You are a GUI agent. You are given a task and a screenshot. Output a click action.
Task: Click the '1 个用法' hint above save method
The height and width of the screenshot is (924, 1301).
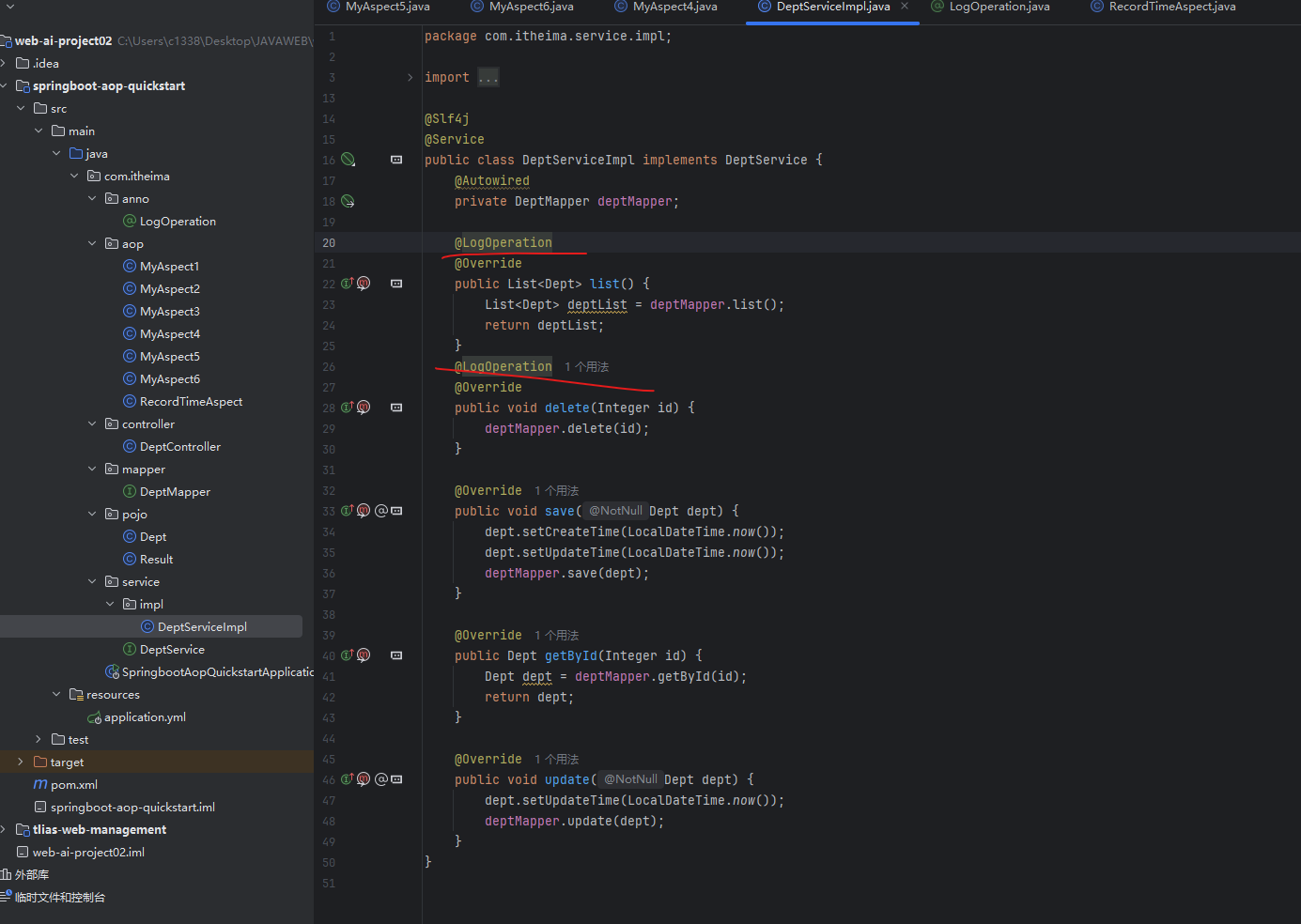[556, 491]
